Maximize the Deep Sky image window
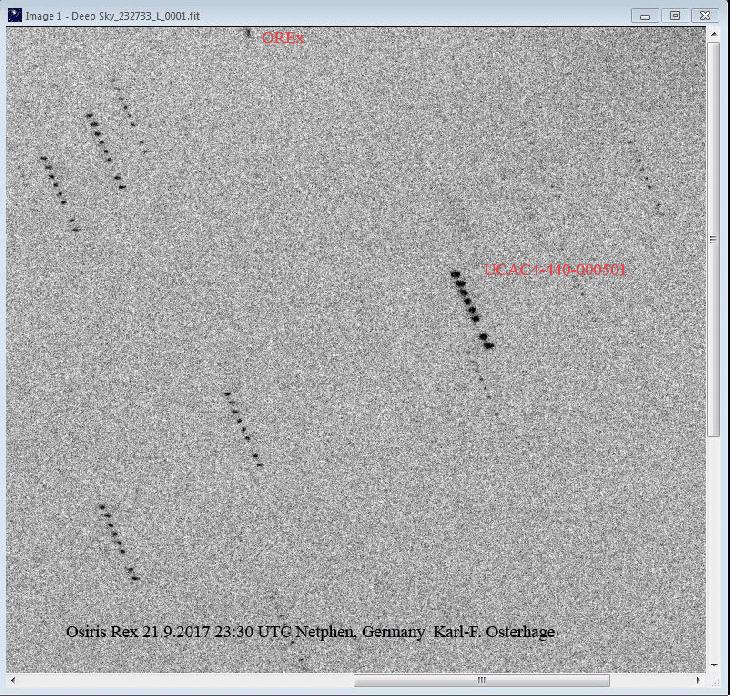The height and width of the screenshot is (696, 730). tap(675, 15)
